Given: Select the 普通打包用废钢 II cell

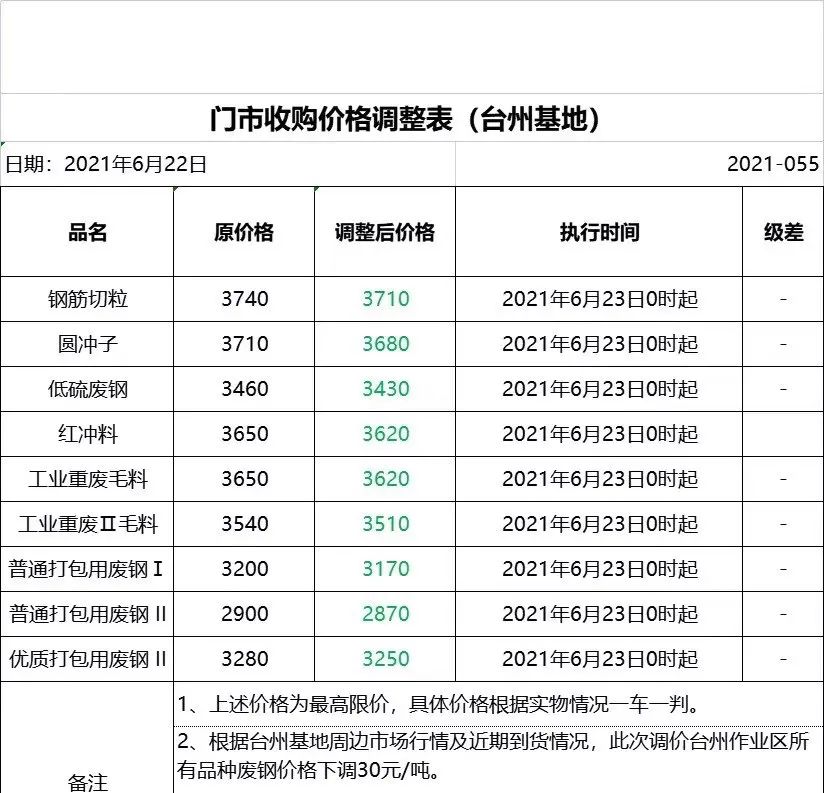Looking at the screenshot, I should coord(87,614).
